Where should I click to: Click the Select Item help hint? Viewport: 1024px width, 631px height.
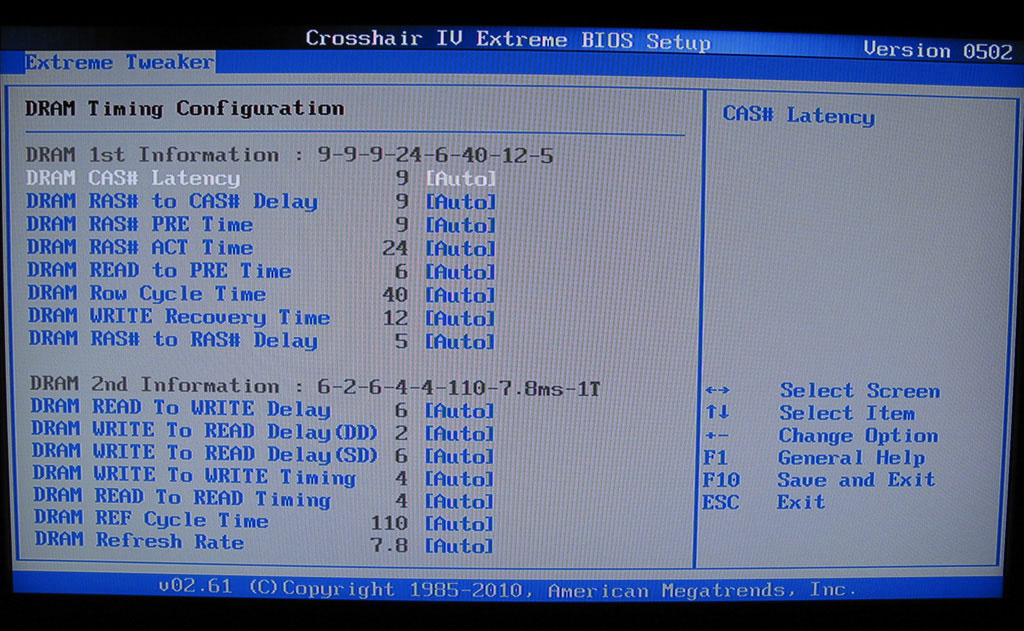pyautogui.click(x=847, y=413)
